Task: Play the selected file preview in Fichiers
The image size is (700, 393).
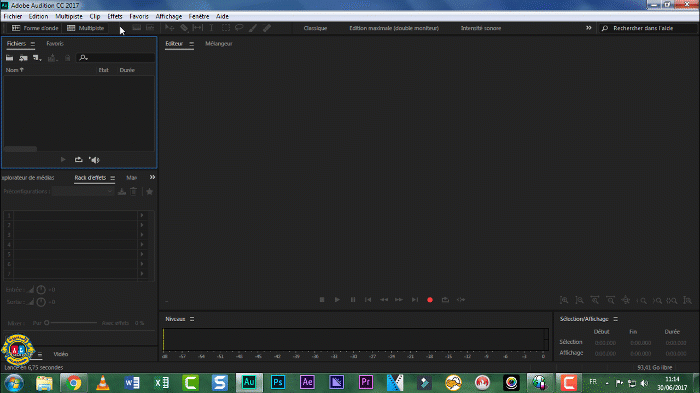Action: 63,159
